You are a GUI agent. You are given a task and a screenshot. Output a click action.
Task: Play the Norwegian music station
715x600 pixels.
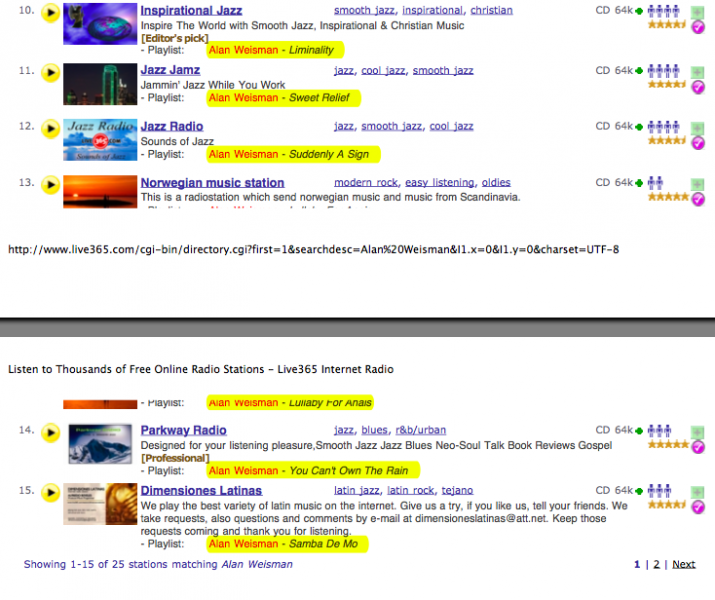(x=49, y=185)
